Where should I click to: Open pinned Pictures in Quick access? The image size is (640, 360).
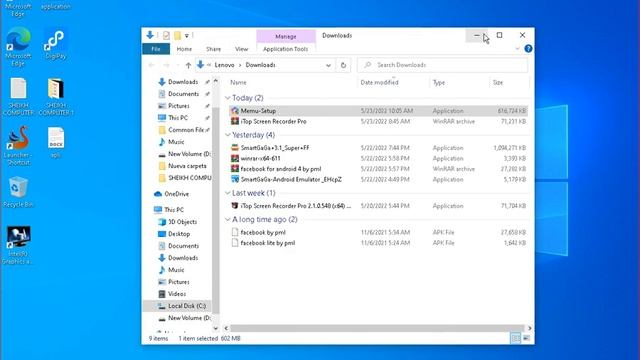point(179,106)
